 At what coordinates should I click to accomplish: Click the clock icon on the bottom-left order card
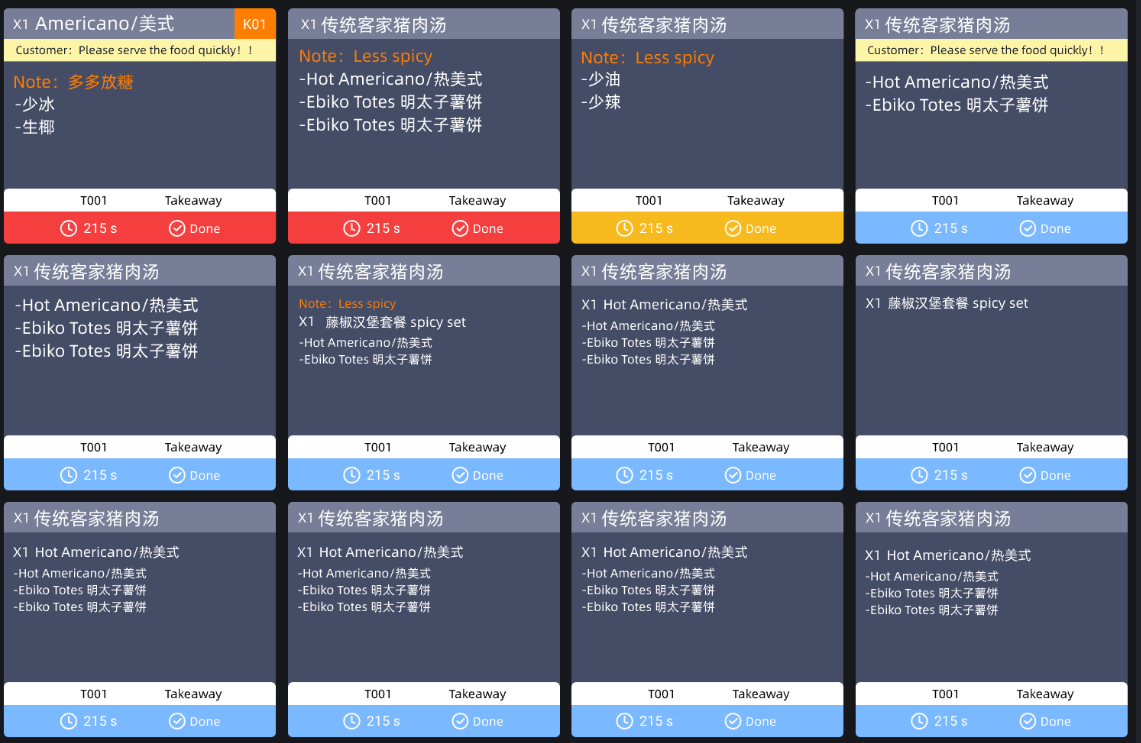click(68, 721)
